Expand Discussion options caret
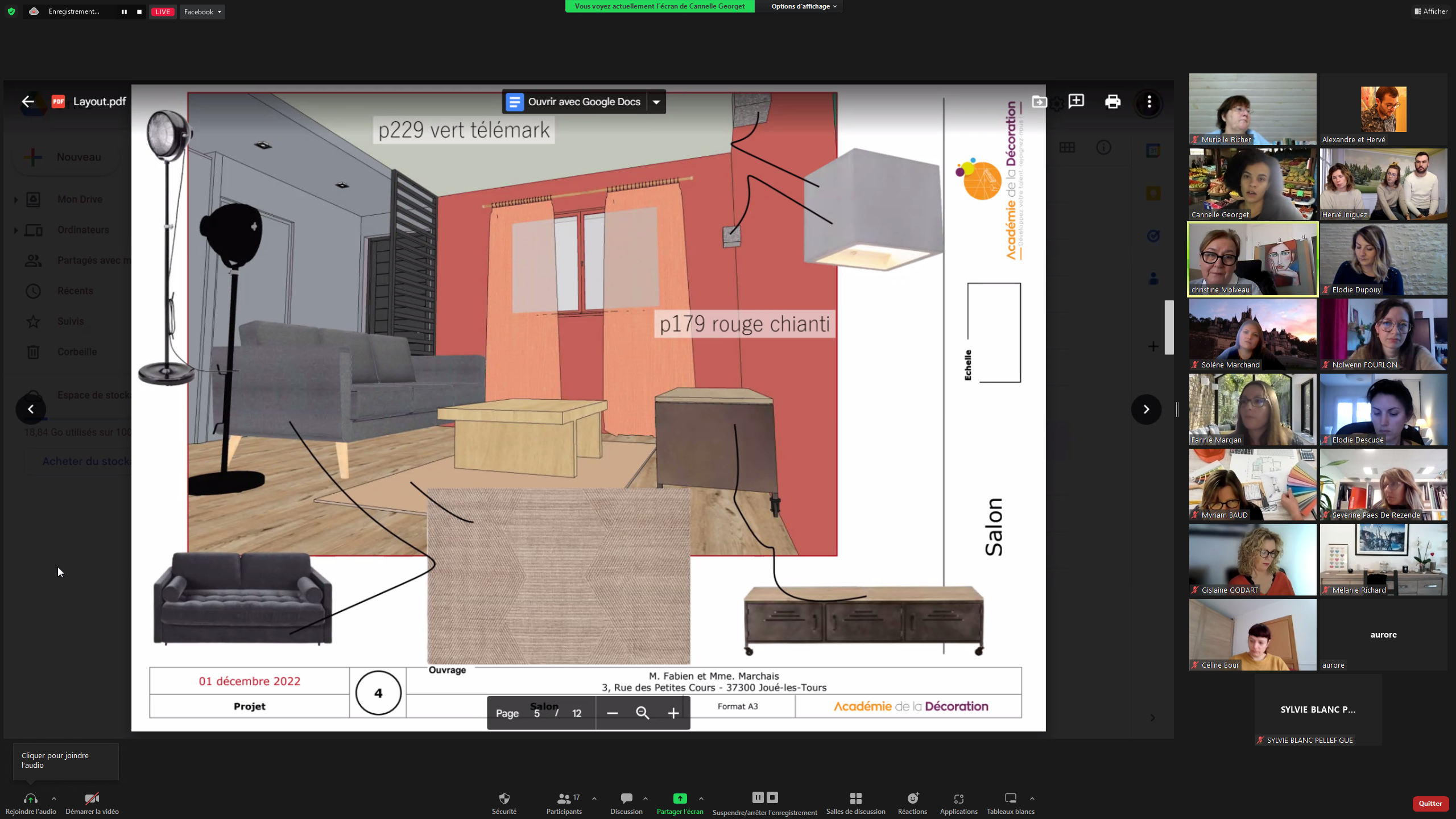 pyautogui.click(x=646, y=799)
